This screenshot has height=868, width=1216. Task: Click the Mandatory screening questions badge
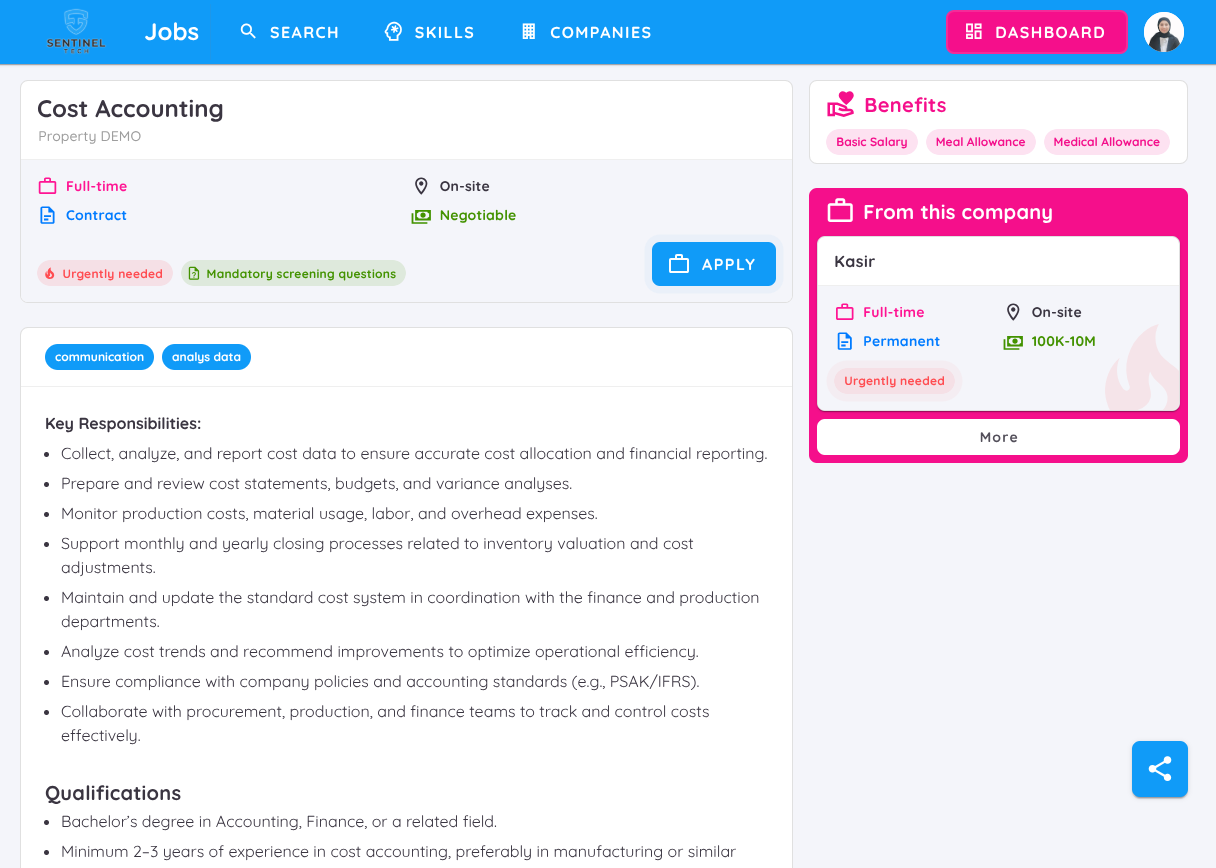tap(293, 274)
